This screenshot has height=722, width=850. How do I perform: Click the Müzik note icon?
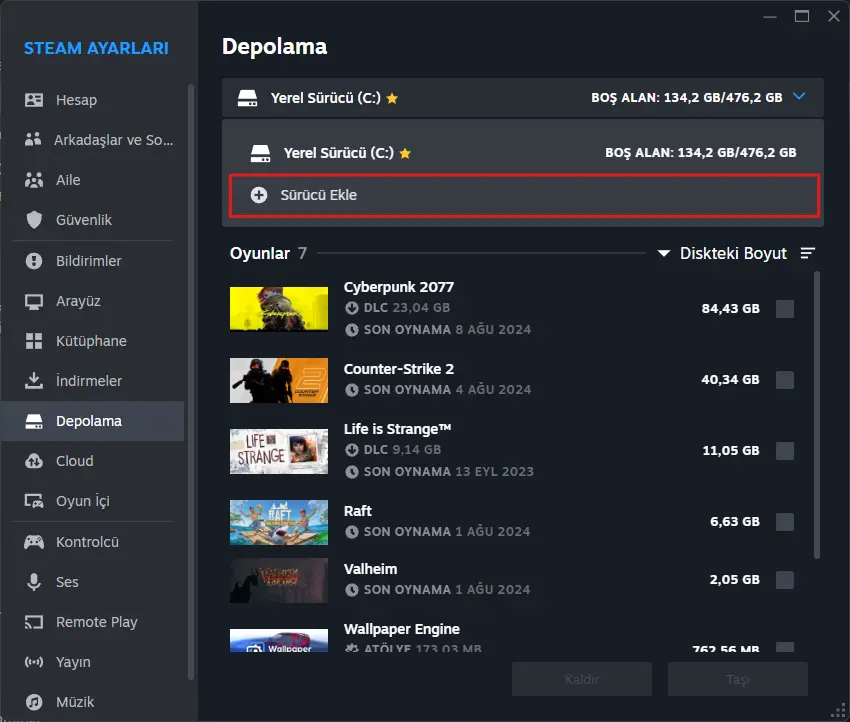34,702
